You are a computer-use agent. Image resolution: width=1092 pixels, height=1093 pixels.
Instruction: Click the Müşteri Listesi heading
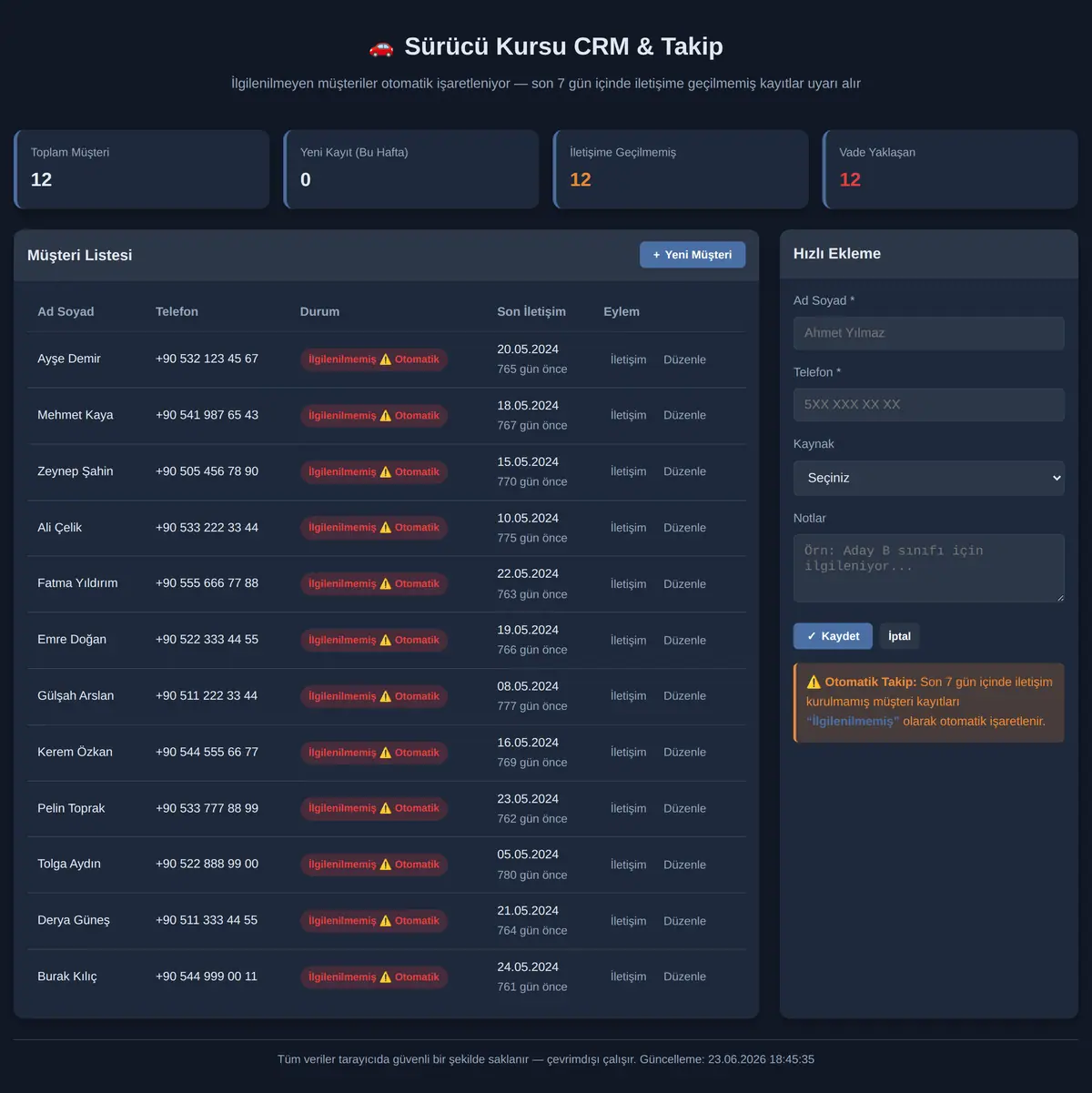tap(79, 256)
